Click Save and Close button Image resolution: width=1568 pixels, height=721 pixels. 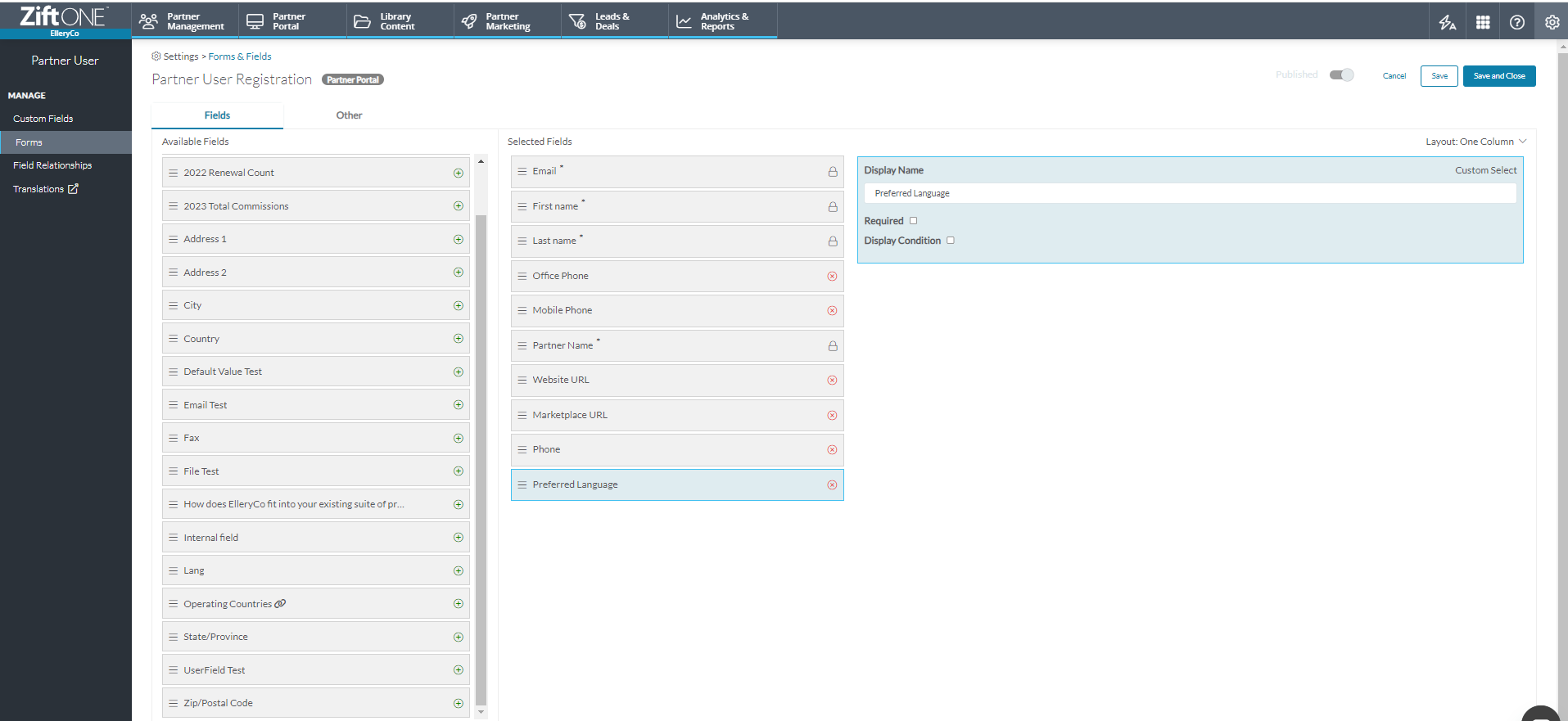tap(1499, 76)
